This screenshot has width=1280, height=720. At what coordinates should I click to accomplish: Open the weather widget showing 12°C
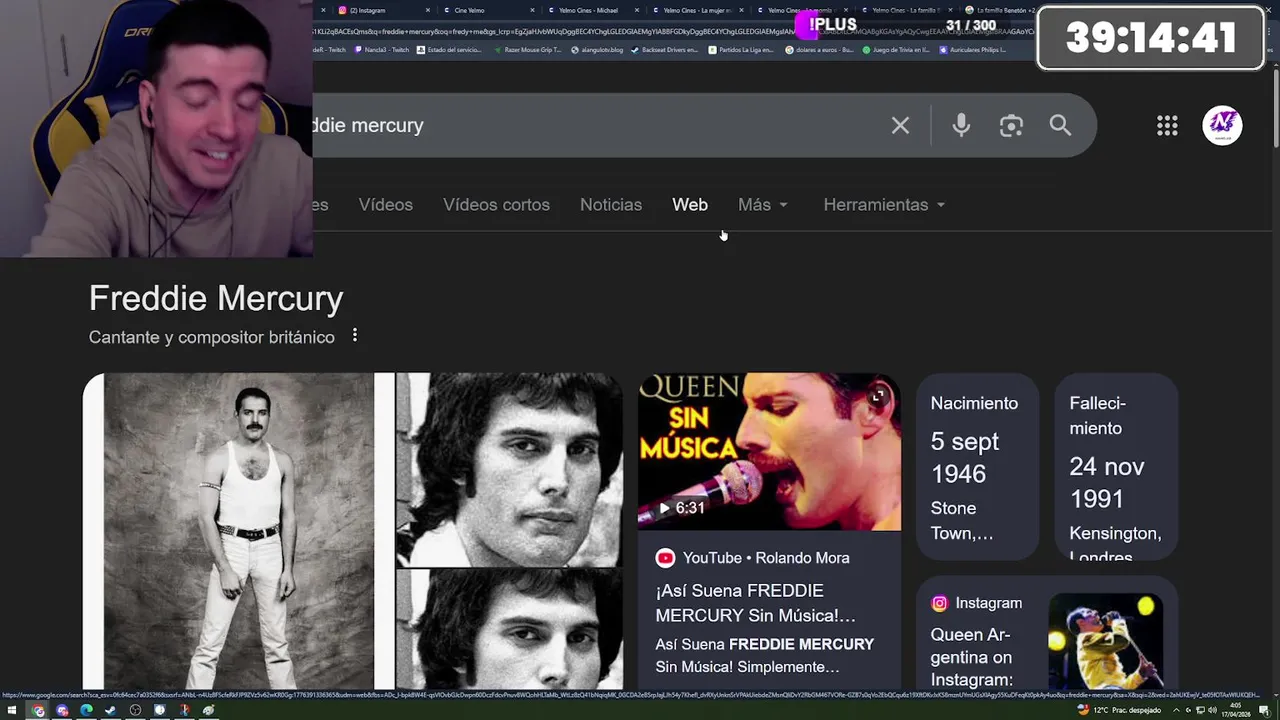[1118, 711]
